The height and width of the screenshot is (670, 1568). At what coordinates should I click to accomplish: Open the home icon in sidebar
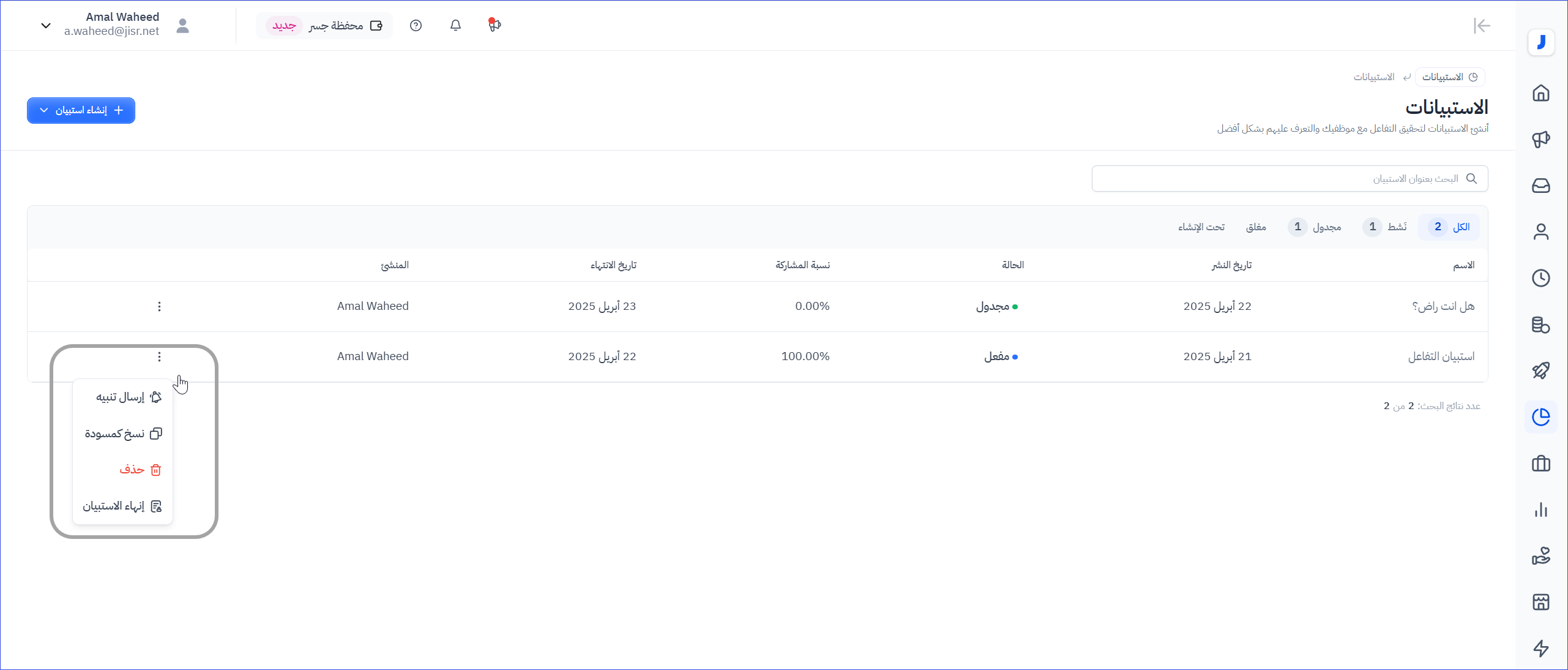click(1540, 93)
